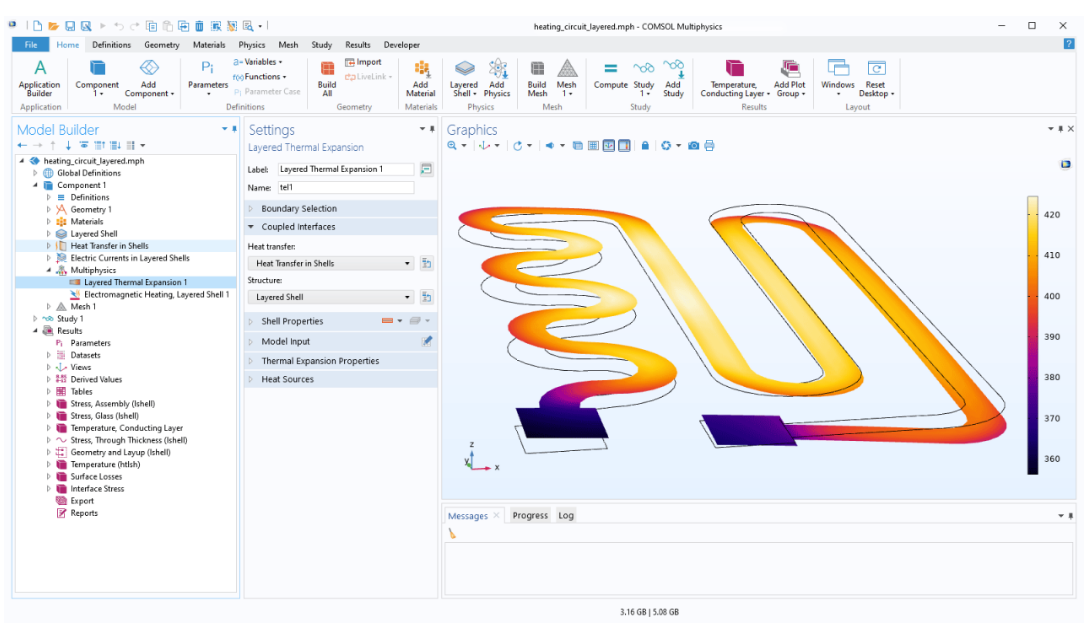Clear the Messages window with broom icon
This screenshot has width=1090, height=625.
coord(453,533)
